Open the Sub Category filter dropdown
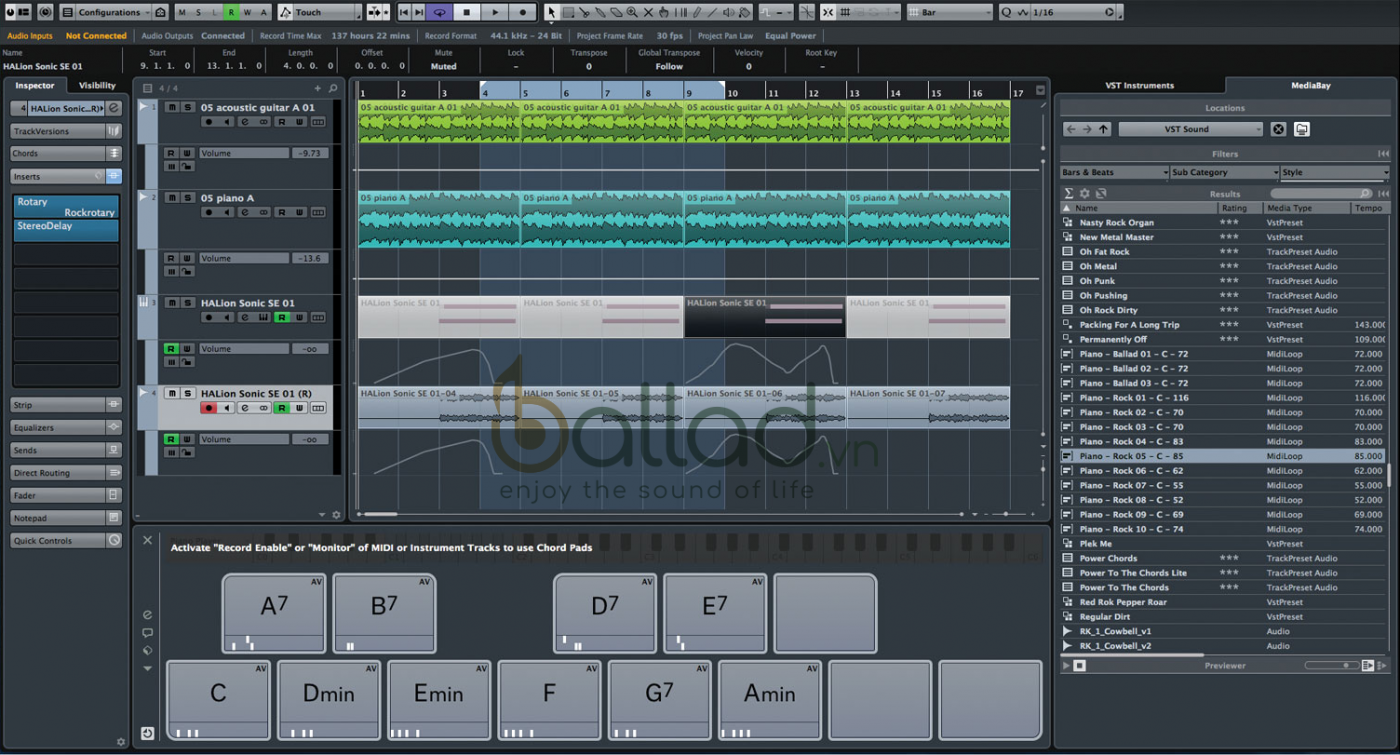 pos(1224,173)
